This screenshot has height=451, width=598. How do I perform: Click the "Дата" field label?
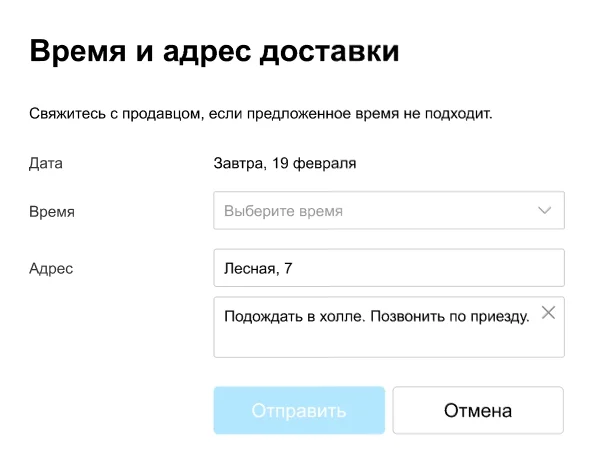click(x=46, y=163)
